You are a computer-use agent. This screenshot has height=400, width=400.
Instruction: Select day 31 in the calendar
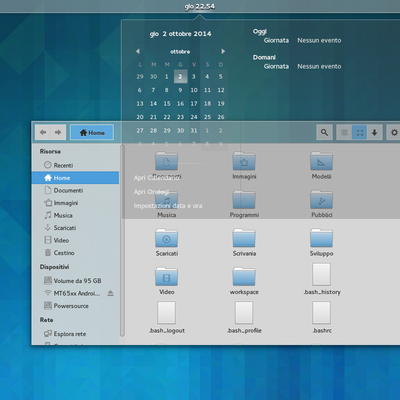pos(194,131)
